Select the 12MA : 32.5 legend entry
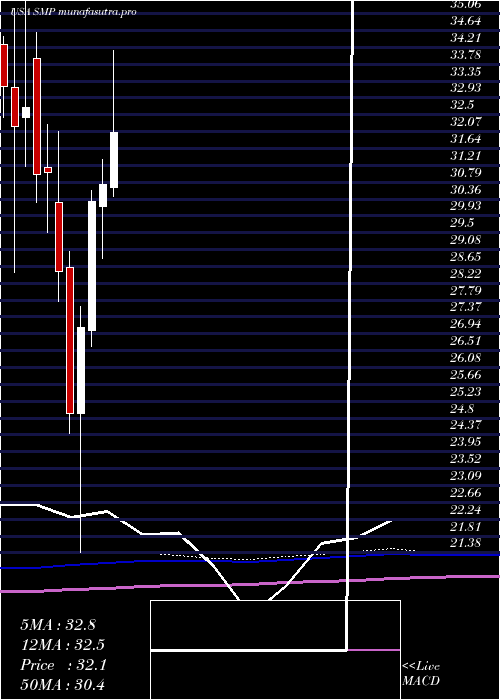 (x=62, y=645)
